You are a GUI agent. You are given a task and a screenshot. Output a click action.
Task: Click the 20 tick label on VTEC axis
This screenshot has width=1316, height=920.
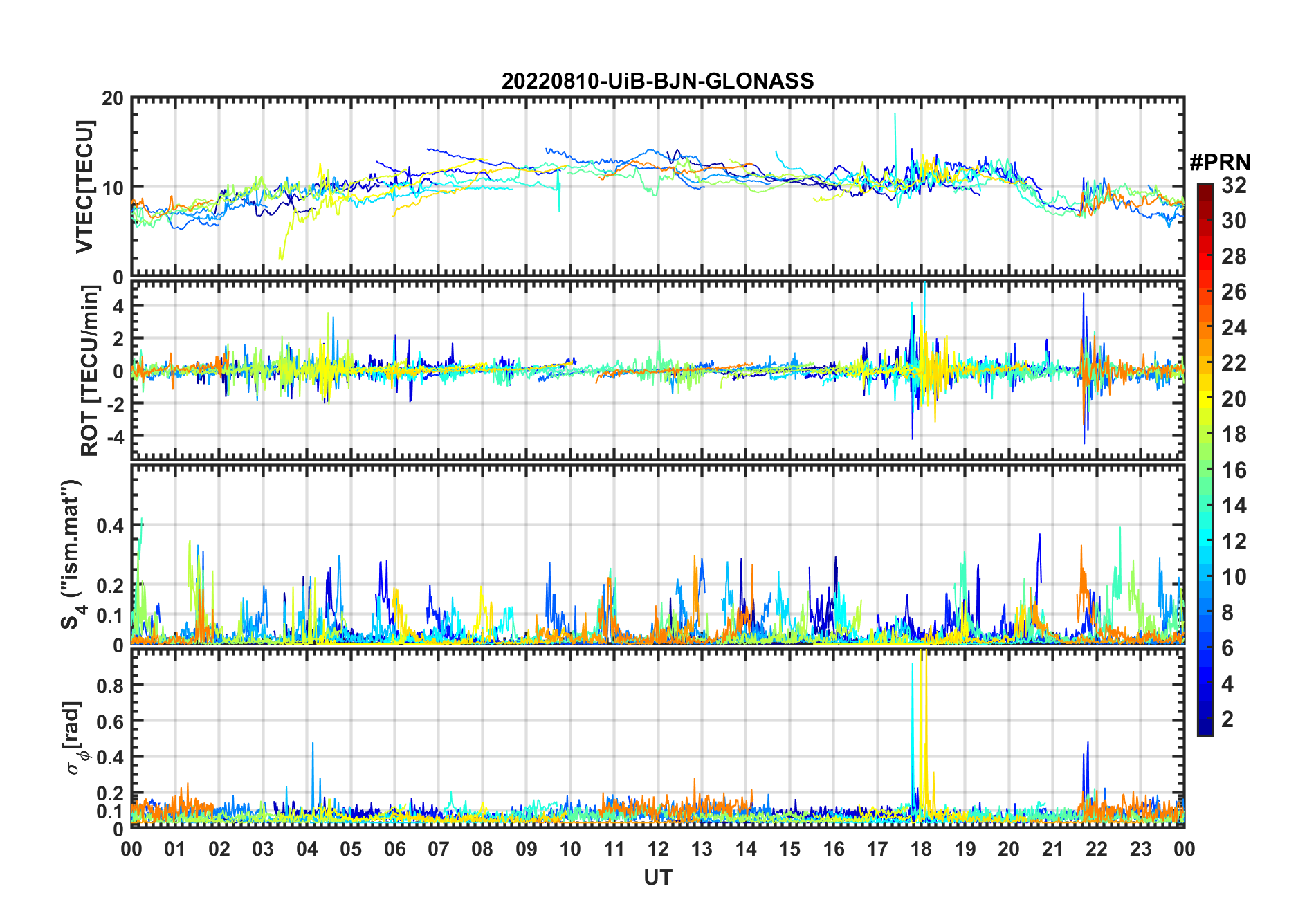(113, 99)
